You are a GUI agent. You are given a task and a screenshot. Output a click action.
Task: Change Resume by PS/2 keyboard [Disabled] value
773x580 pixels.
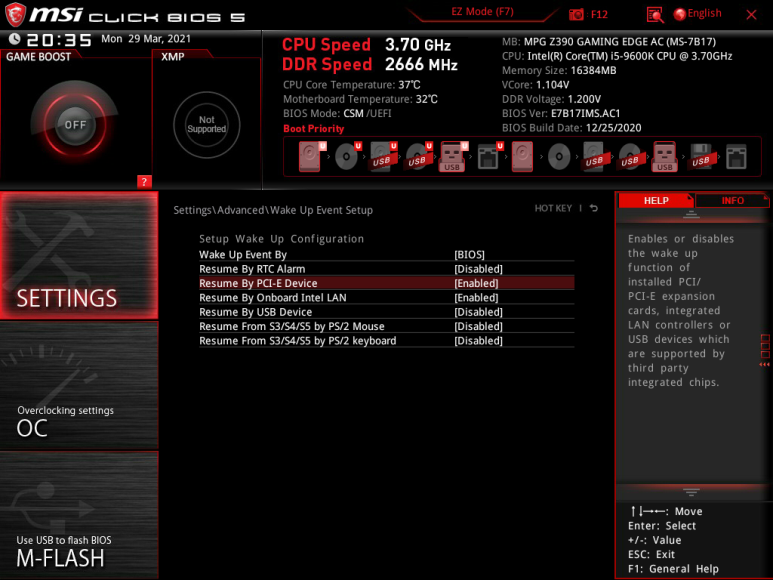tap(478, 341)
